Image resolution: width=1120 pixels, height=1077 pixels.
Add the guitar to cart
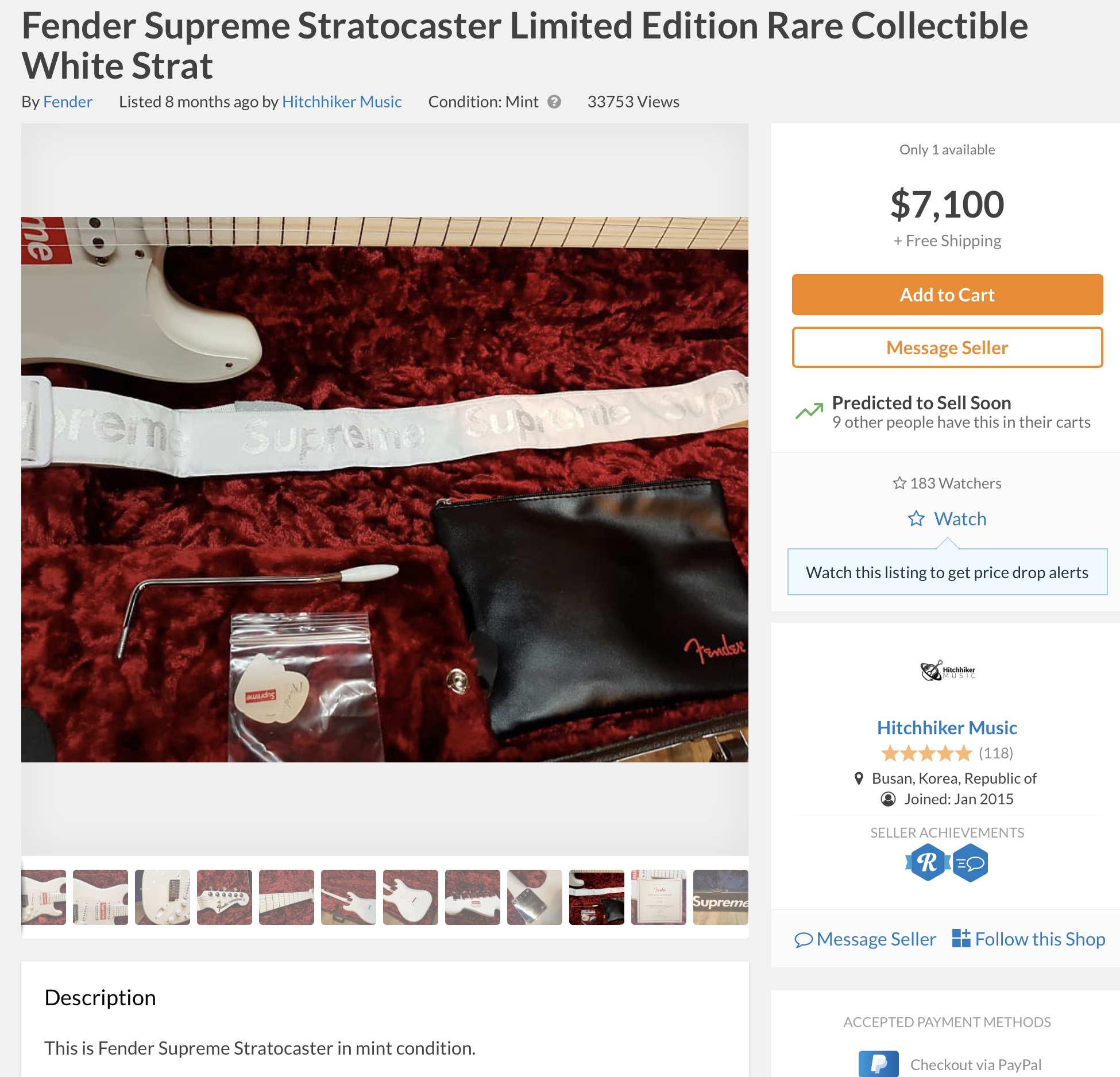coord(947,295)
